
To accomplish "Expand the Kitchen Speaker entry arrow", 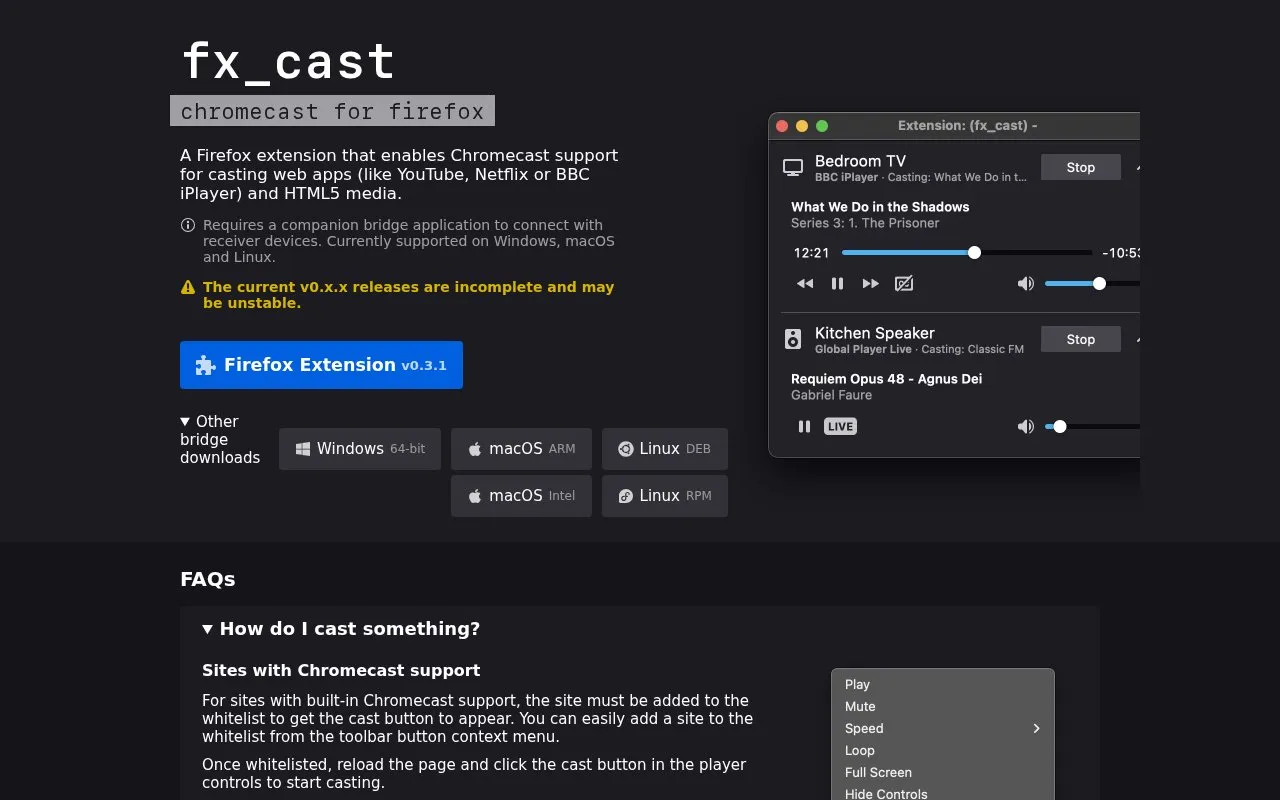I will coord(1138,340).
